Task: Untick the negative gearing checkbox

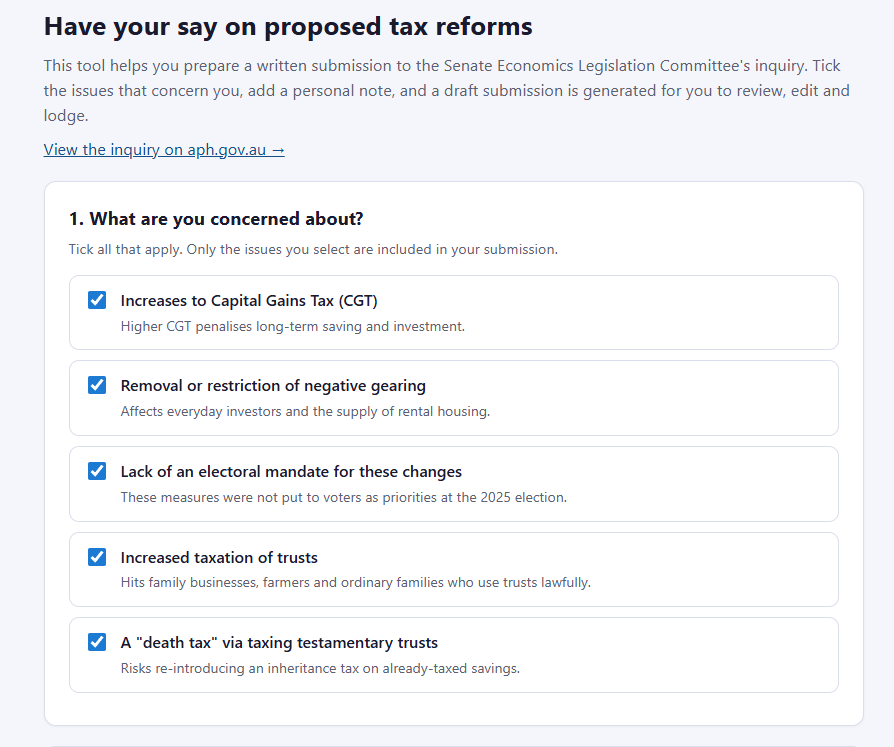Action: [97, 385]
